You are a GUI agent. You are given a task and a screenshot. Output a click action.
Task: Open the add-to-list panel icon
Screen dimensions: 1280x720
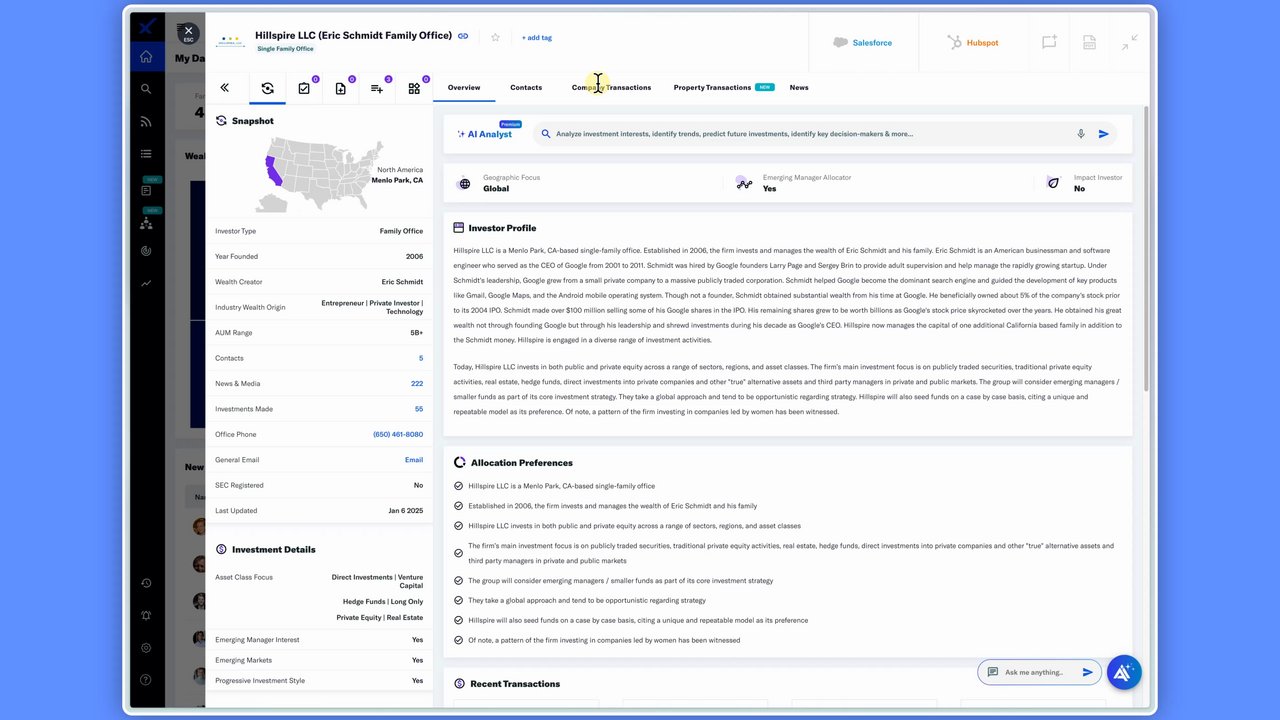click(377, 88)
